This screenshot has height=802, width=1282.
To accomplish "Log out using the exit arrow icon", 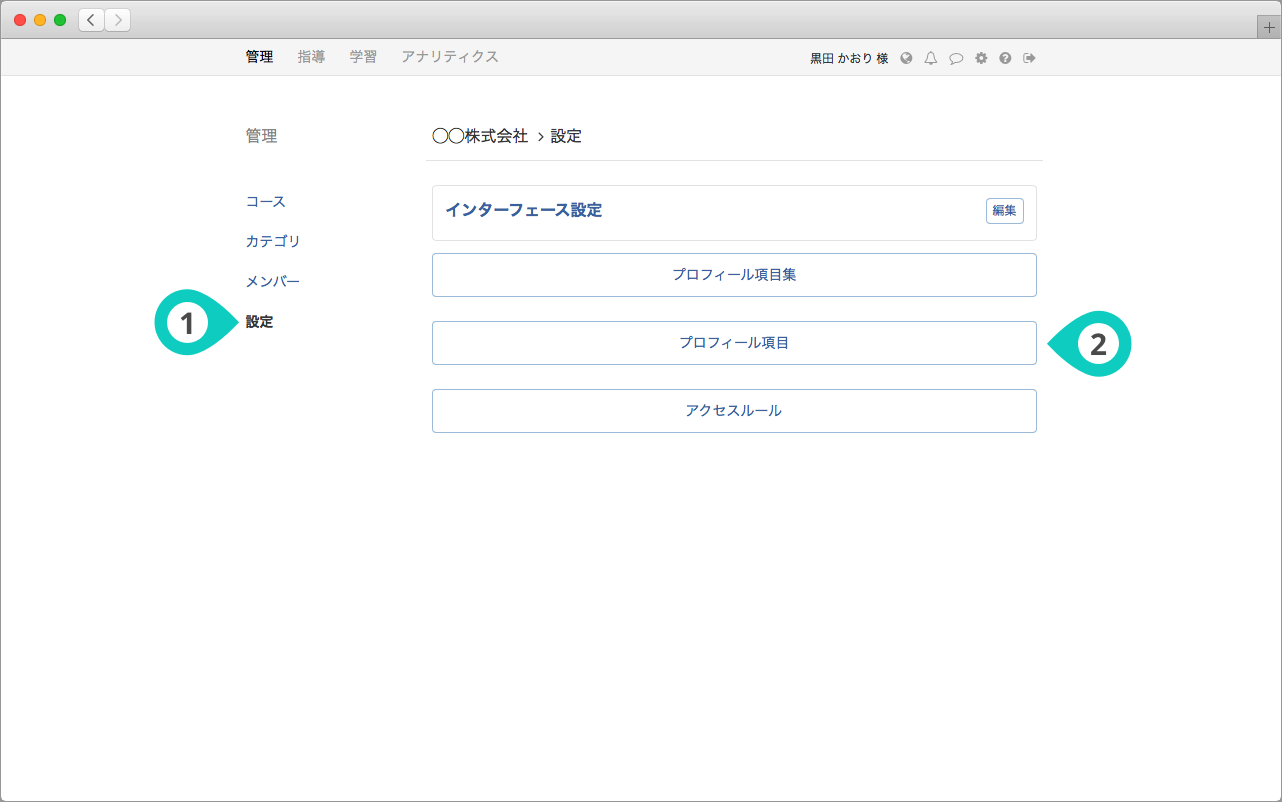I will 1029,58.
